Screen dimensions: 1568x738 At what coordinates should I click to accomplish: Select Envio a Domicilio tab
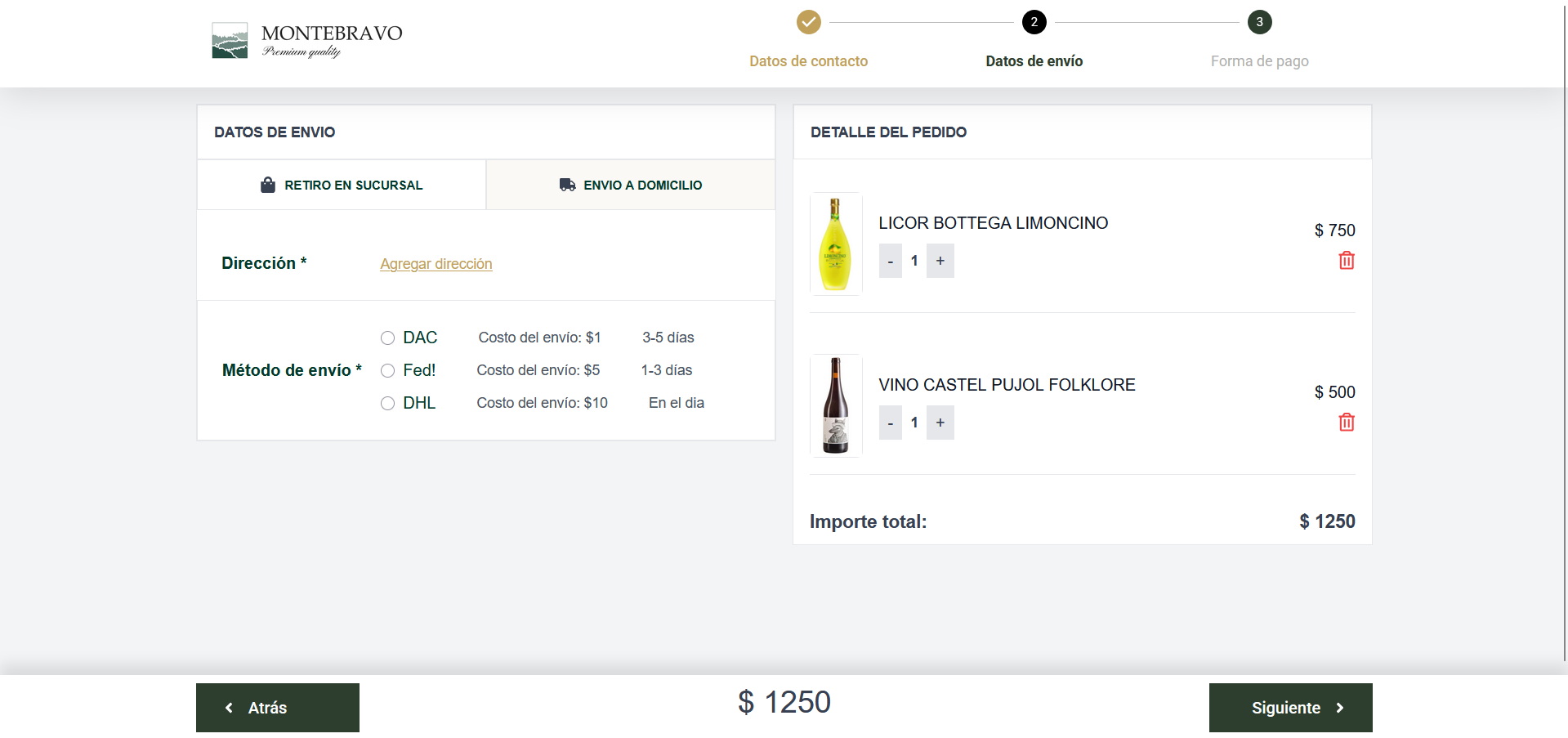631,186
